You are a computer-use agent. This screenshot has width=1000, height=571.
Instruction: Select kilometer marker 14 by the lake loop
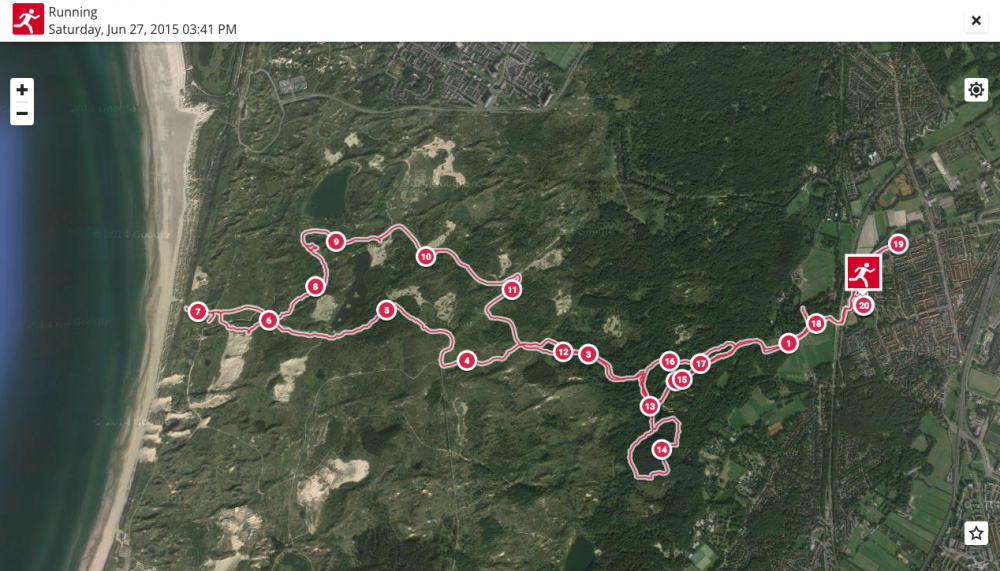coord(662,449)
